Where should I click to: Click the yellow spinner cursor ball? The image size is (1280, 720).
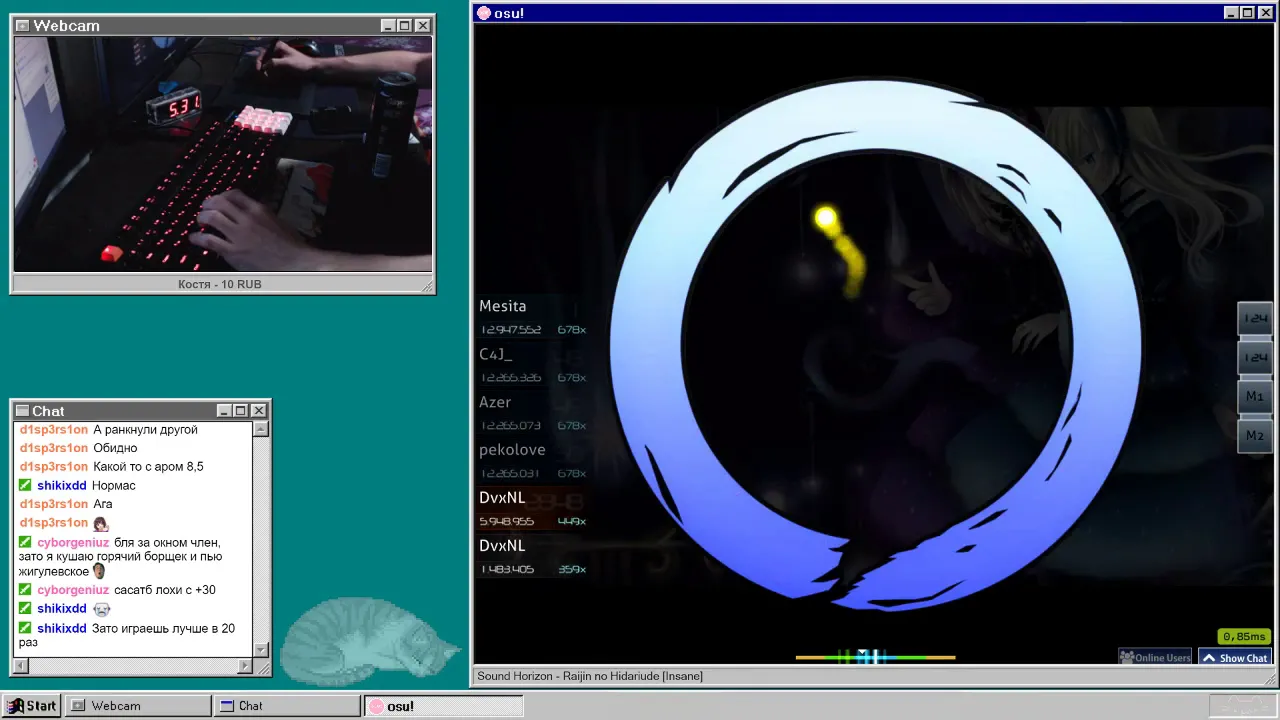coord(825,218)
